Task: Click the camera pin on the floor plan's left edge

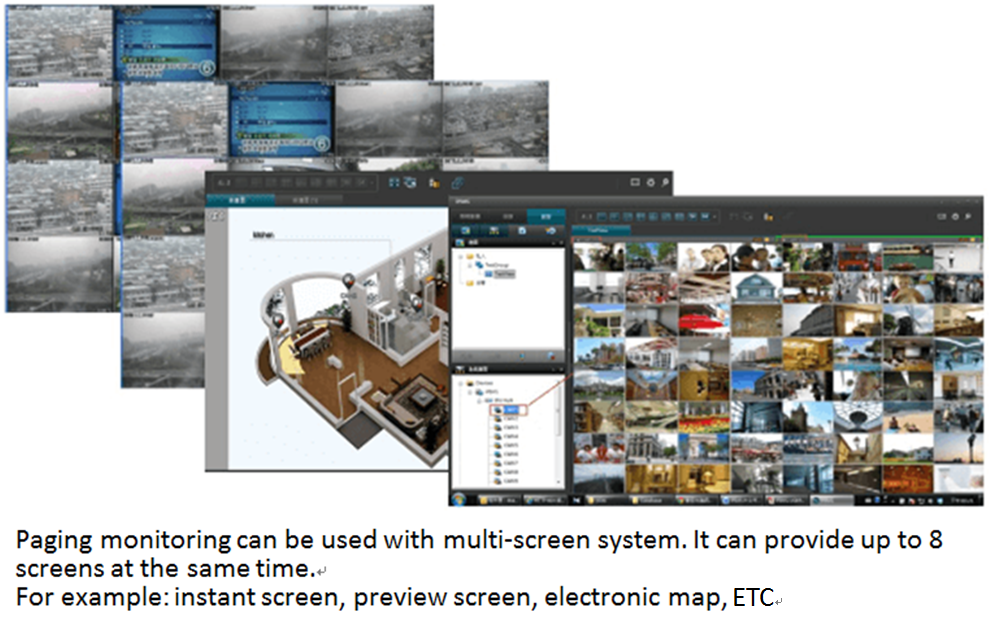Action: pos(278,319)
